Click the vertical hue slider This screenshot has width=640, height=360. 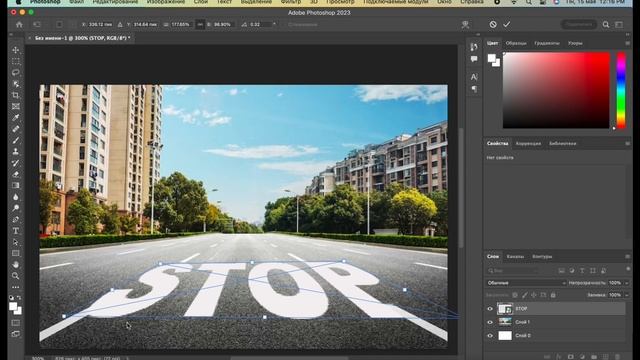coord(621,91)
